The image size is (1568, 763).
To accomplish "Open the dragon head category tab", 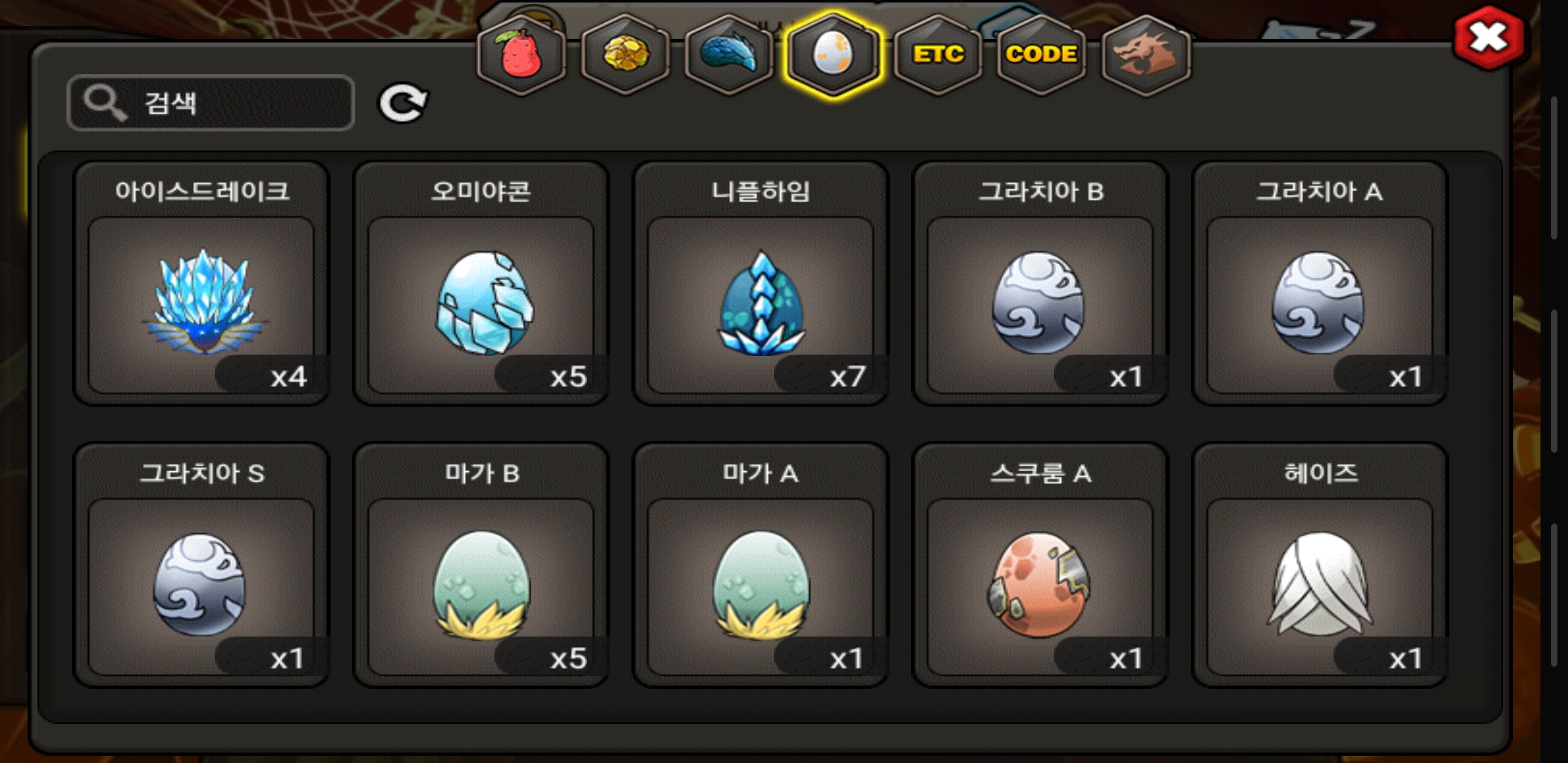I will [1146, 55].
